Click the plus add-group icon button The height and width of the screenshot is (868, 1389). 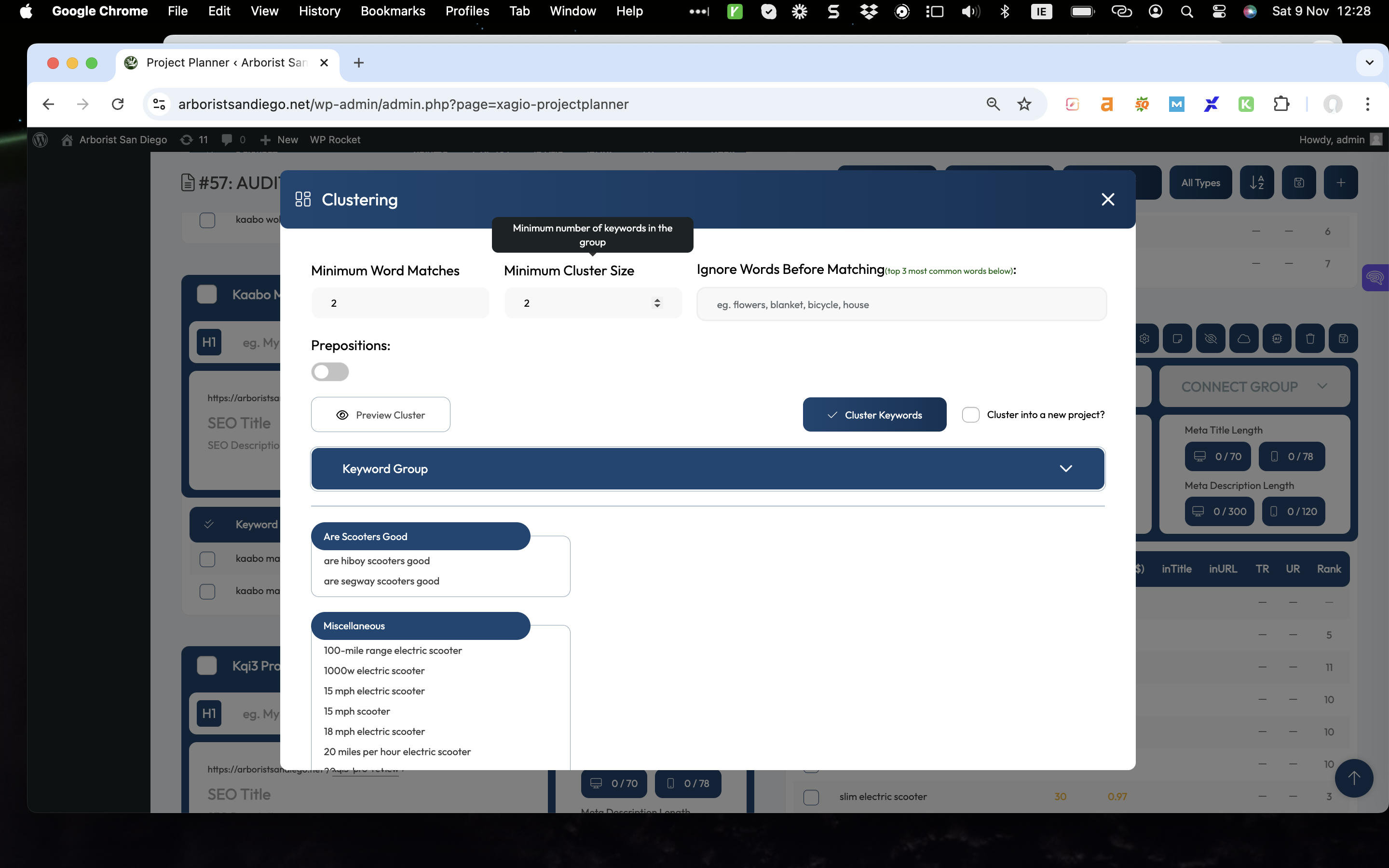click(1341, 183)
